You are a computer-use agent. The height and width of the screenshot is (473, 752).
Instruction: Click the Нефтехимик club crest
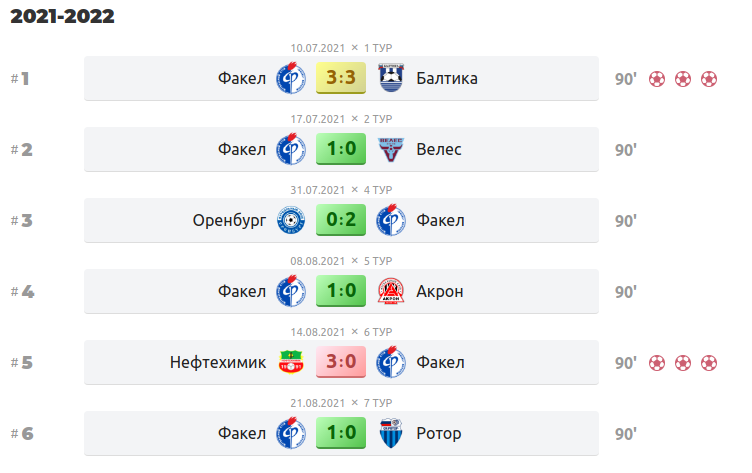(291, 362)
